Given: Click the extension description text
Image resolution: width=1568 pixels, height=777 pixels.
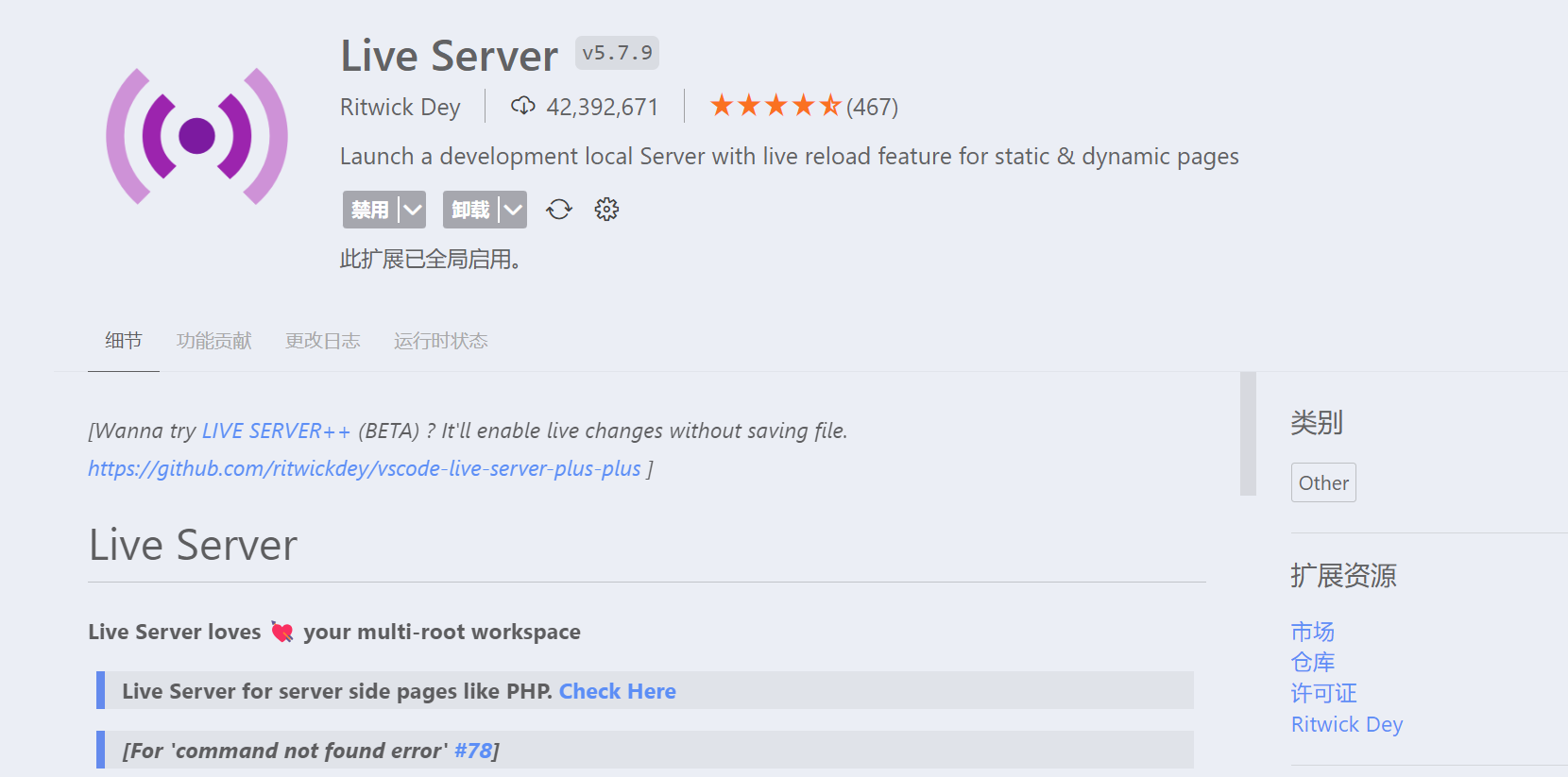Looking at the screenshot, I should pos(789,157).
